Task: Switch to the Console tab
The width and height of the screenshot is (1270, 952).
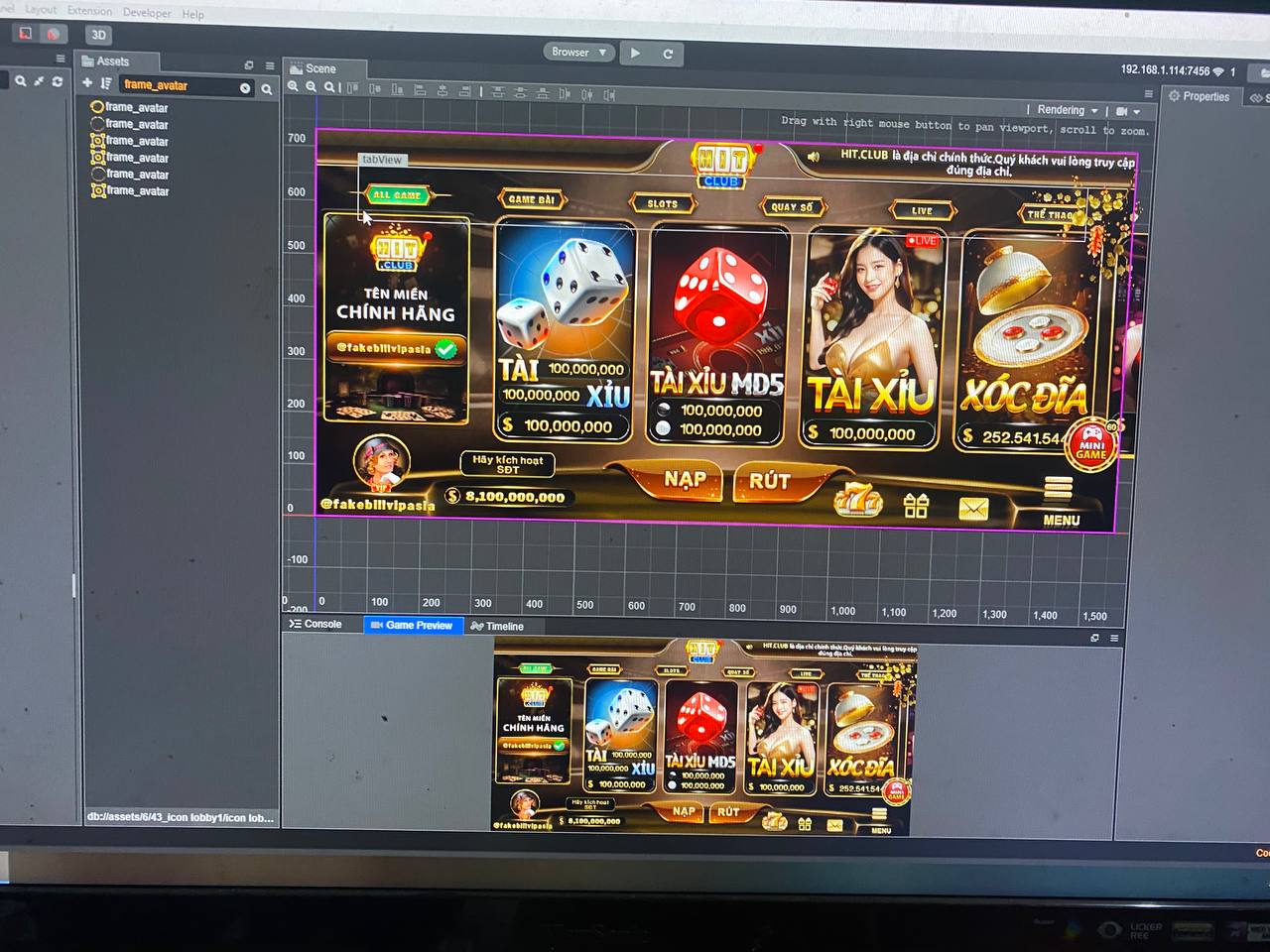Action: click(316, 624)
